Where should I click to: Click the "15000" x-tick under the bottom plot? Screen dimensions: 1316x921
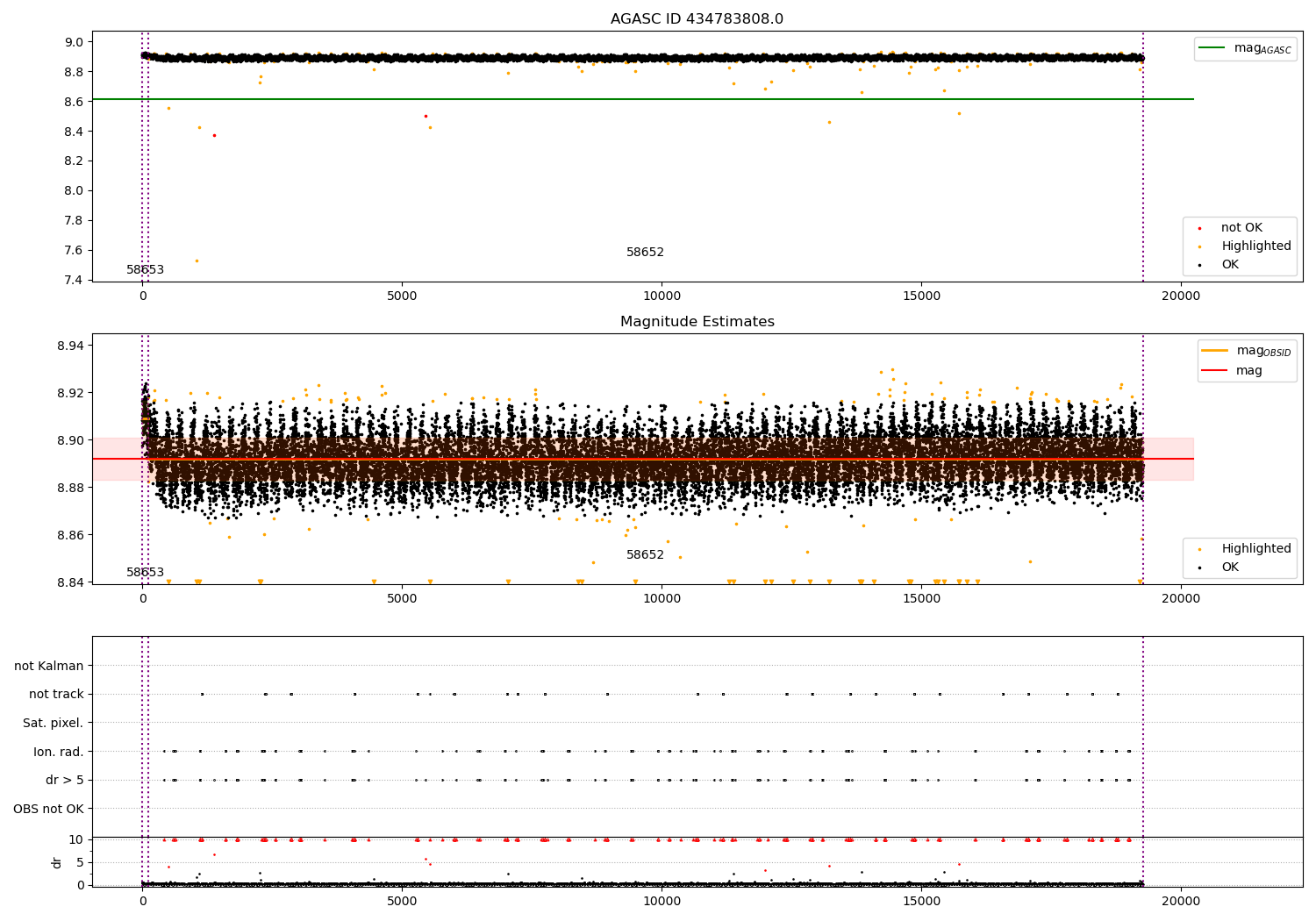click(921, 901)
